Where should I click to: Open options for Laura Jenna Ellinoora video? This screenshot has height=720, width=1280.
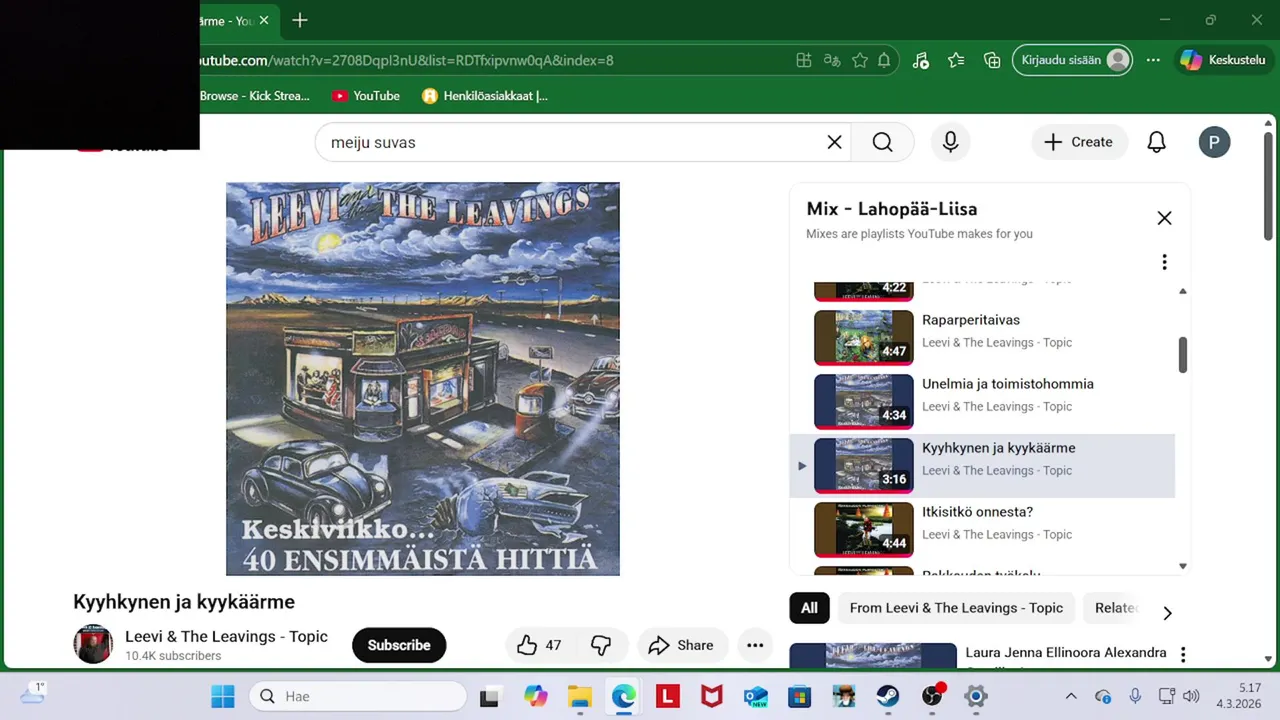(x=1183, y=654)
